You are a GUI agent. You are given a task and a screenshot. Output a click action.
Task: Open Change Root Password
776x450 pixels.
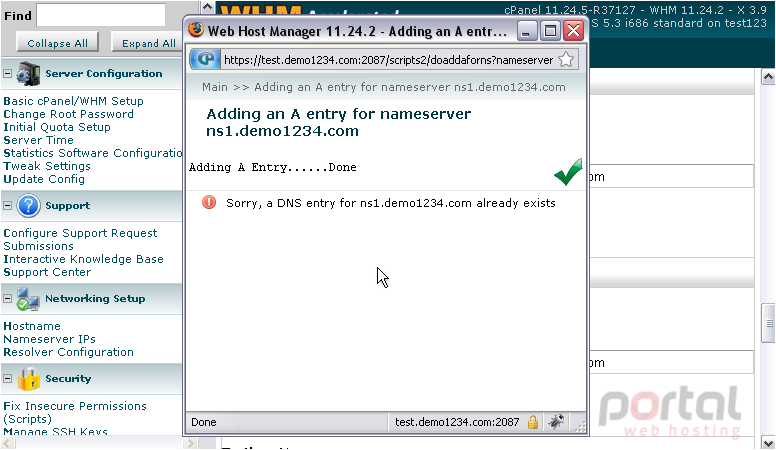[68, 114]
